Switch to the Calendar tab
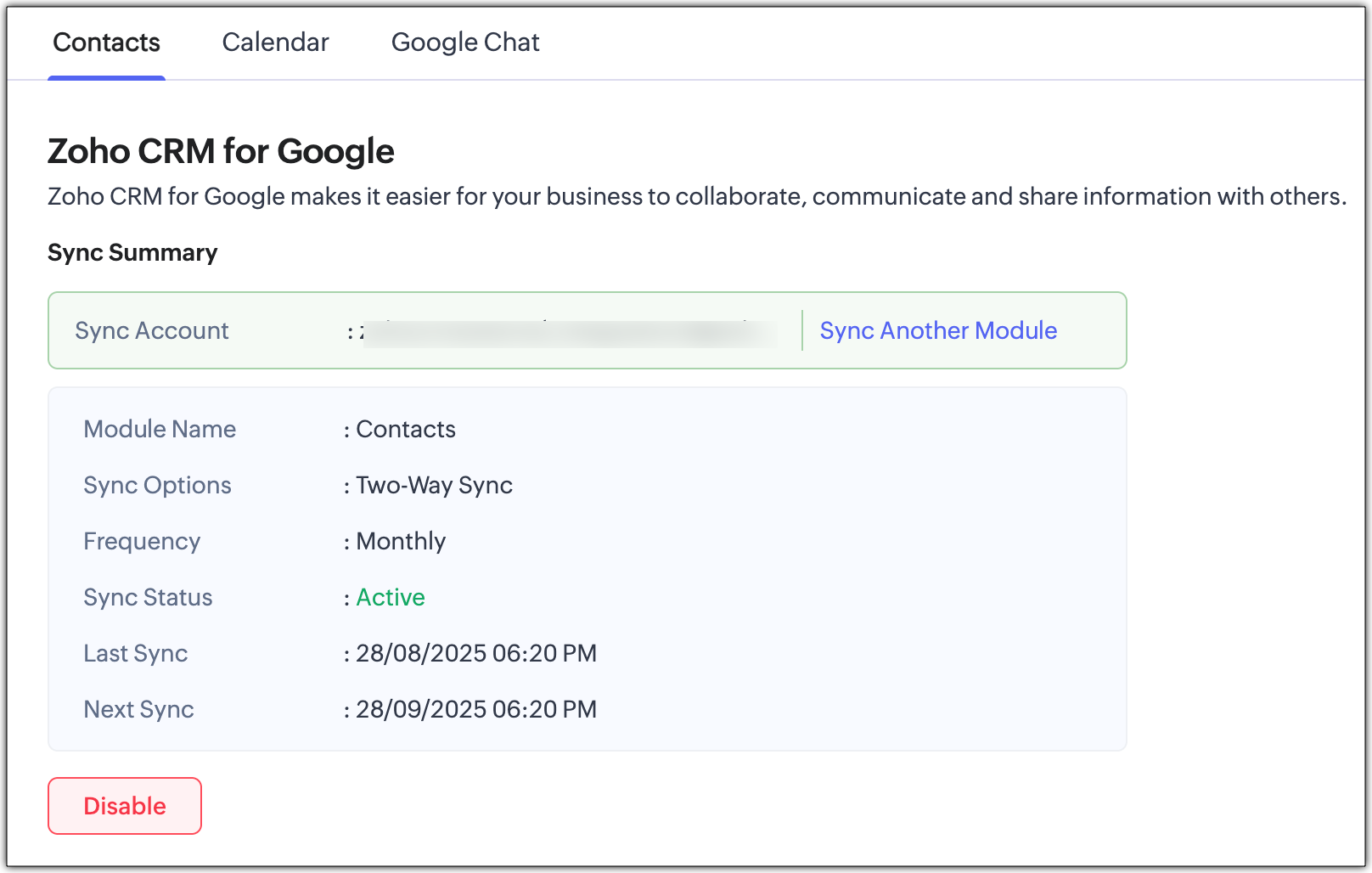1372x873 pixels. click(x=275, y=42)
